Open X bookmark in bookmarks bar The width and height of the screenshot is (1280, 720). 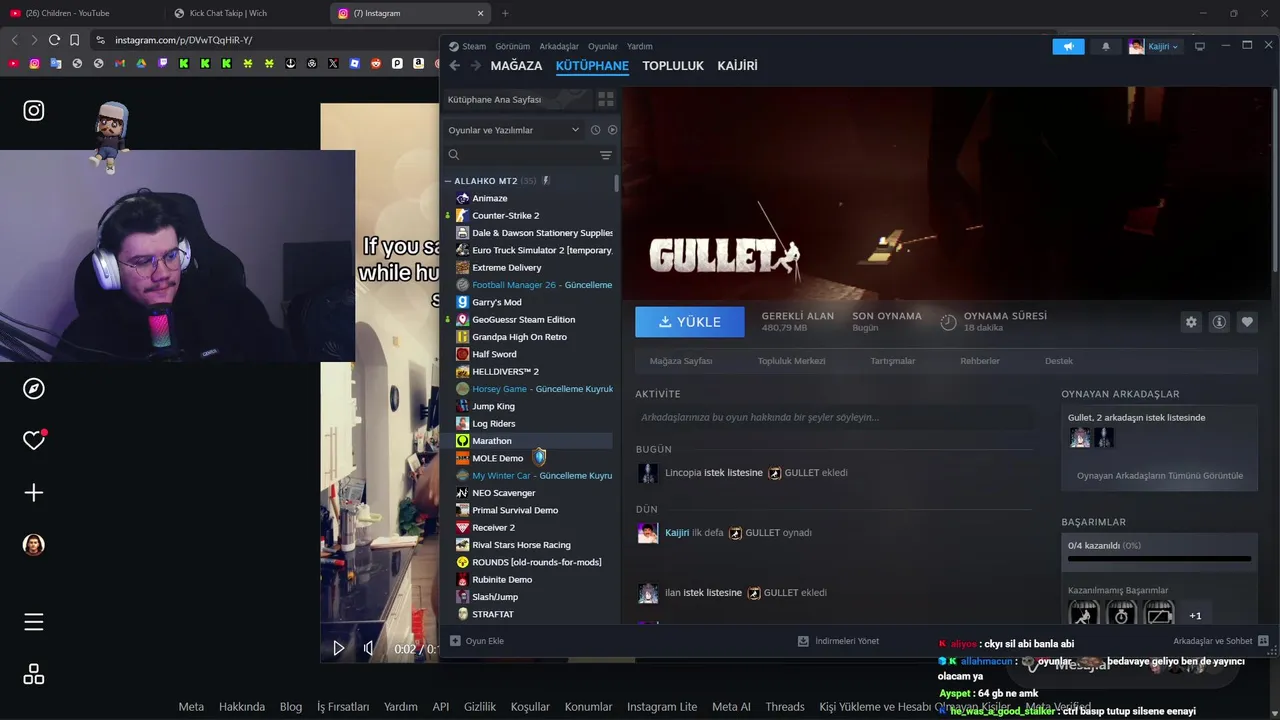coord(333,63)
